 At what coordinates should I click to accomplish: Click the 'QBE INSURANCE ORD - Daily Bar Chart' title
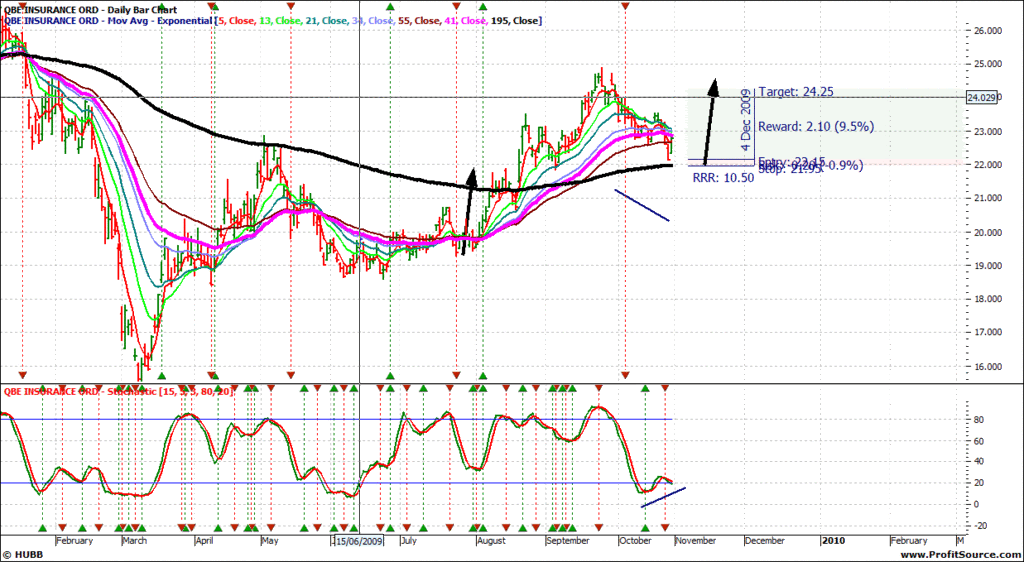tap(91, 10)
